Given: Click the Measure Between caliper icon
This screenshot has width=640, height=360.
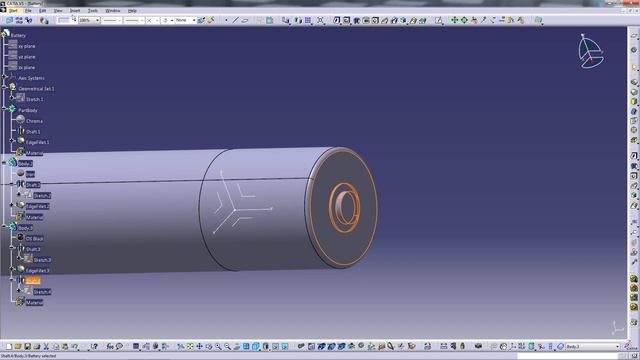Looking at the screenshot, I should tap(444, 347).
